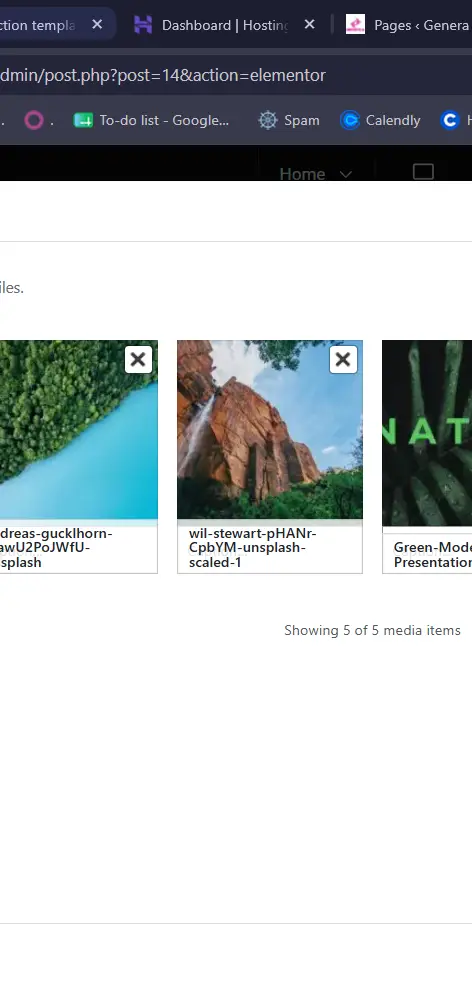Remove the andreas-gucklhorn image with its X
This screenshot has height=995, width=472.
(138, 360)
